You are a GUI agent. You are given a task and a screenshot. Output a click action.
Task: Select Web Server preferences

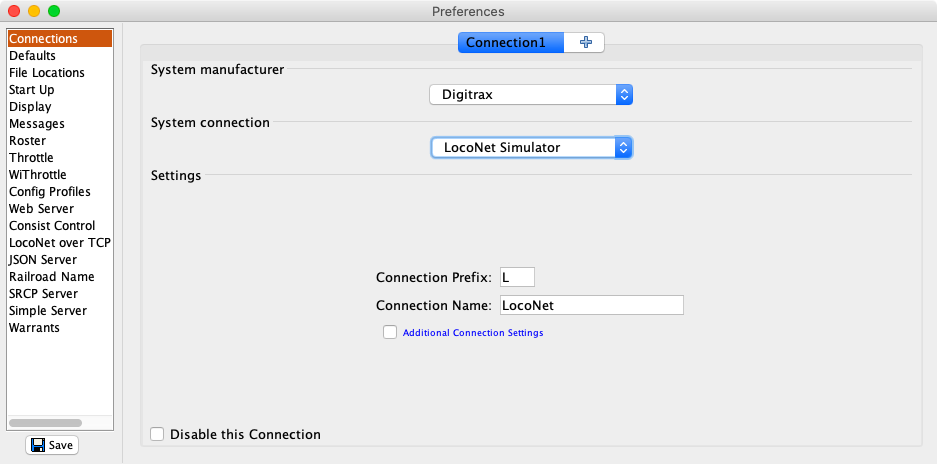click(x=41, y=209)
